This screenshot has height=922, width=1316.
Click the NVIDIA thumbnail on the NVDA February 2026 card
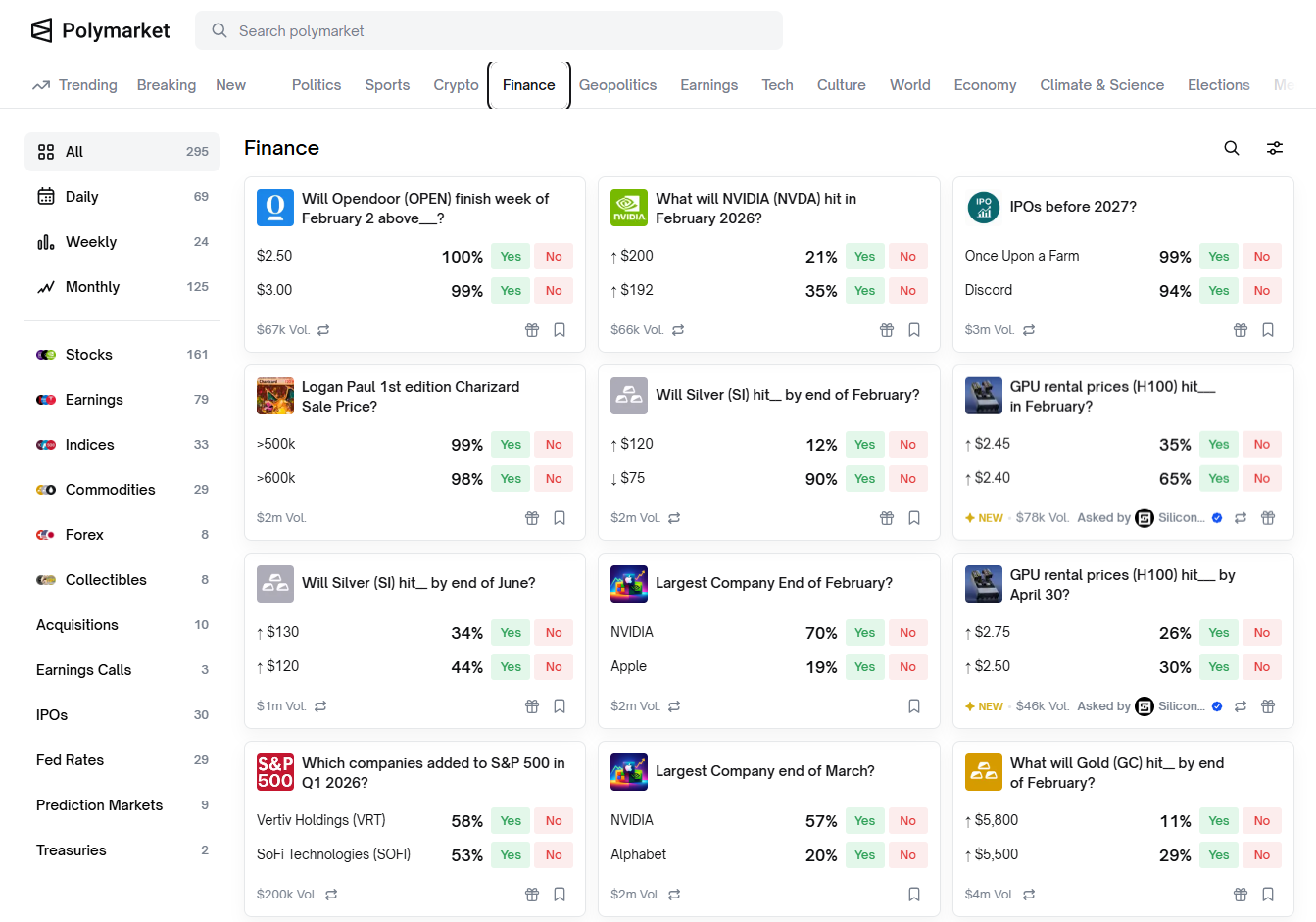pos(628,208)
